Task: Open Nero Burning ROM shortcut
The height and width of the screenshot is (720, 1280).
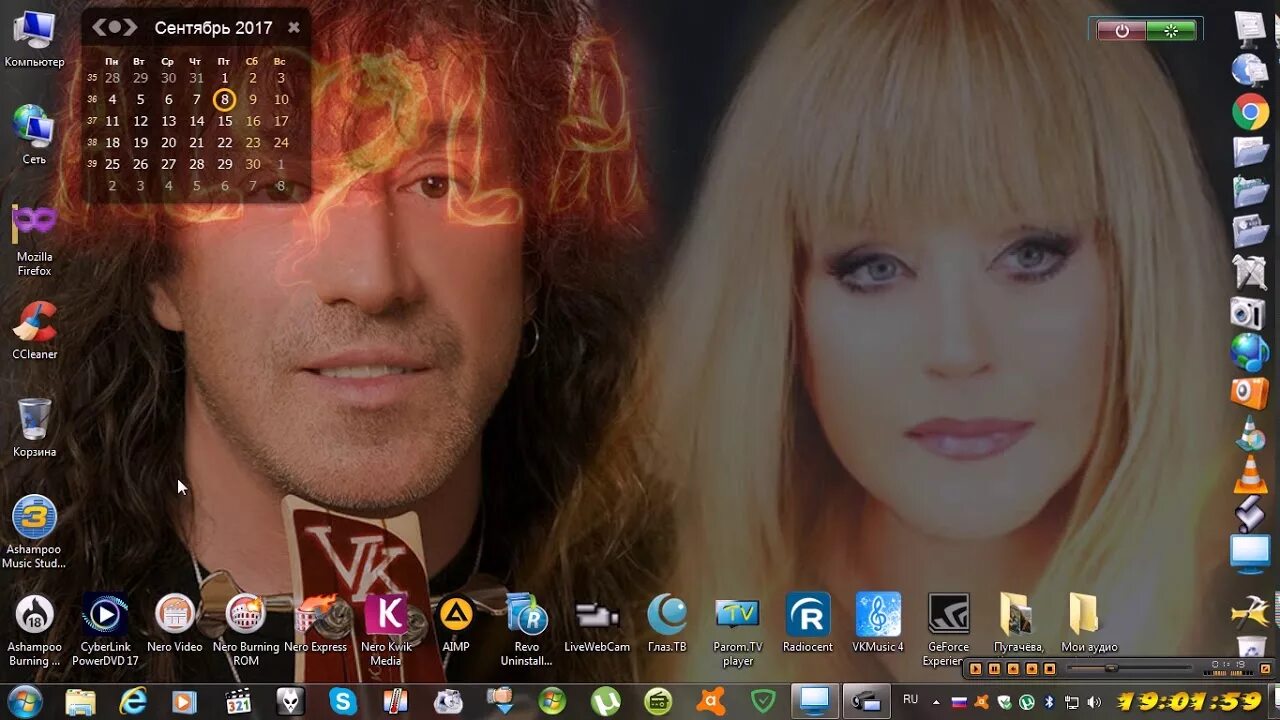Action: coord(246,629)
